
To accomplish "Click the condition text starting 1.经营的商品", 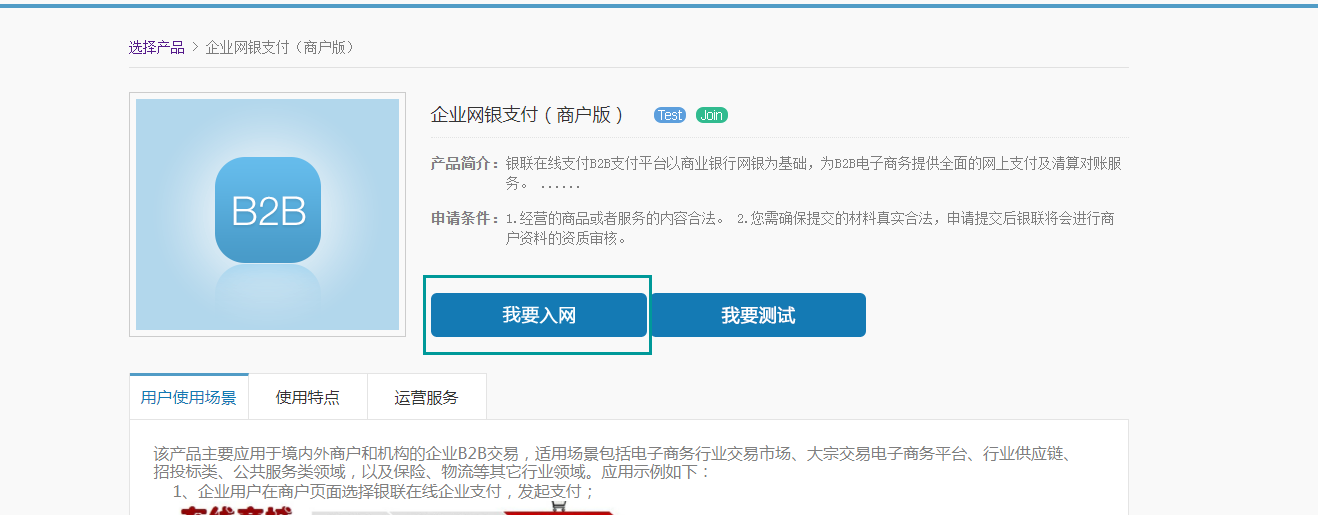I will tap(810, 228).
